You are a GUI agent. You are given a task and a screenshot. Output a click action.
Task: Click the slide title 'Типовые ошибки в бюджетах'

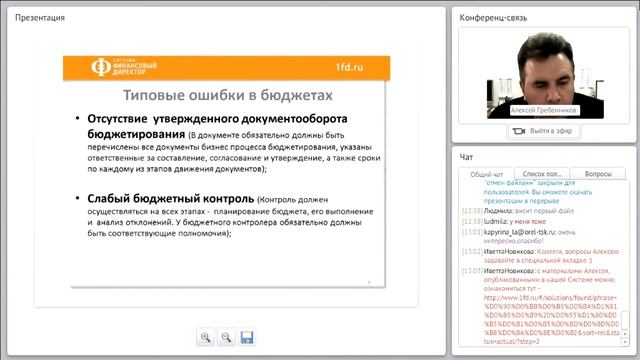pyautogui.click(x=228, y=95)
